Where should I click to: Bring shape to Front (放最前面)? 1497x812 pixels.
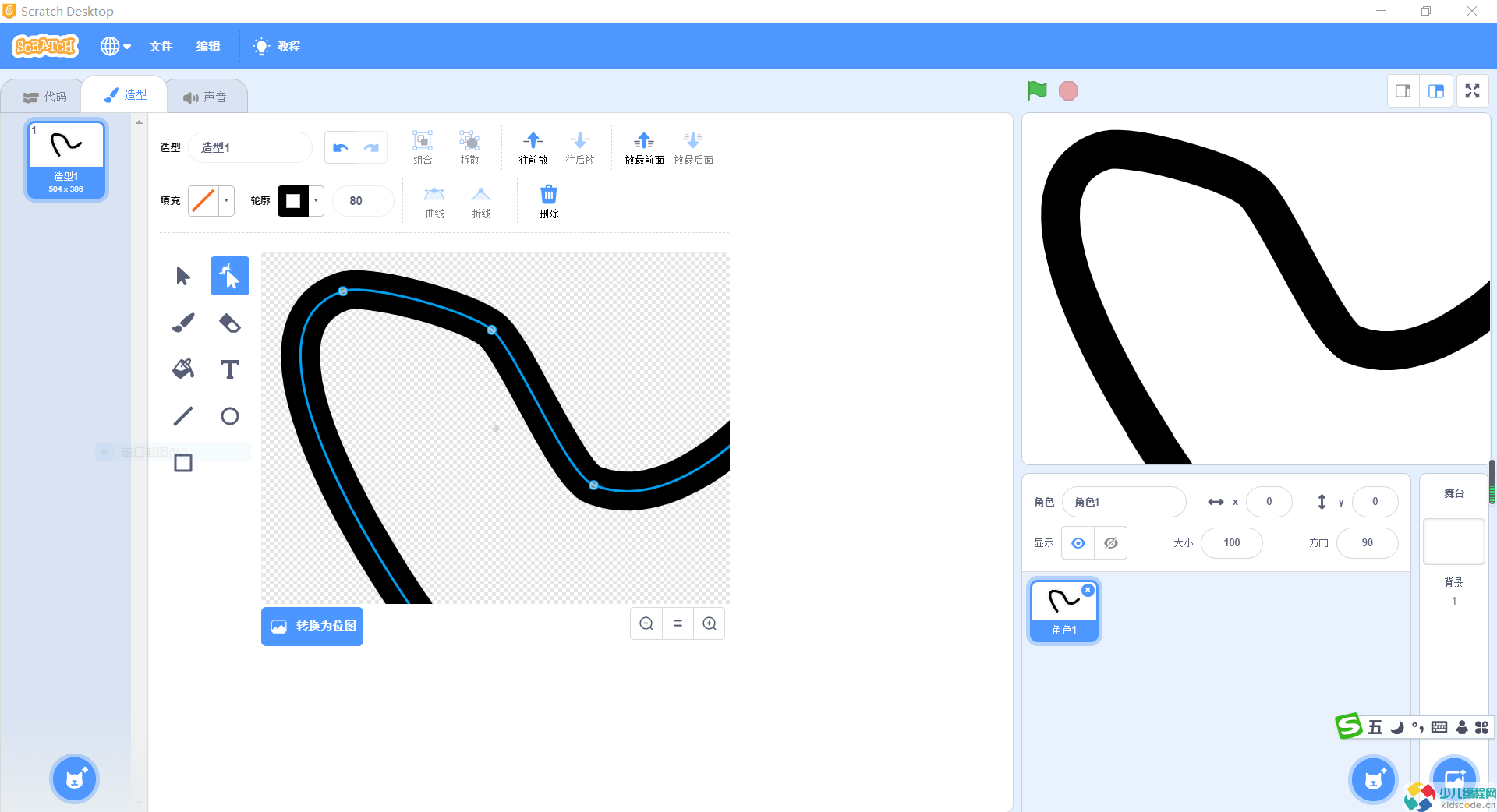pyautogui.click(x=644, y=147)
